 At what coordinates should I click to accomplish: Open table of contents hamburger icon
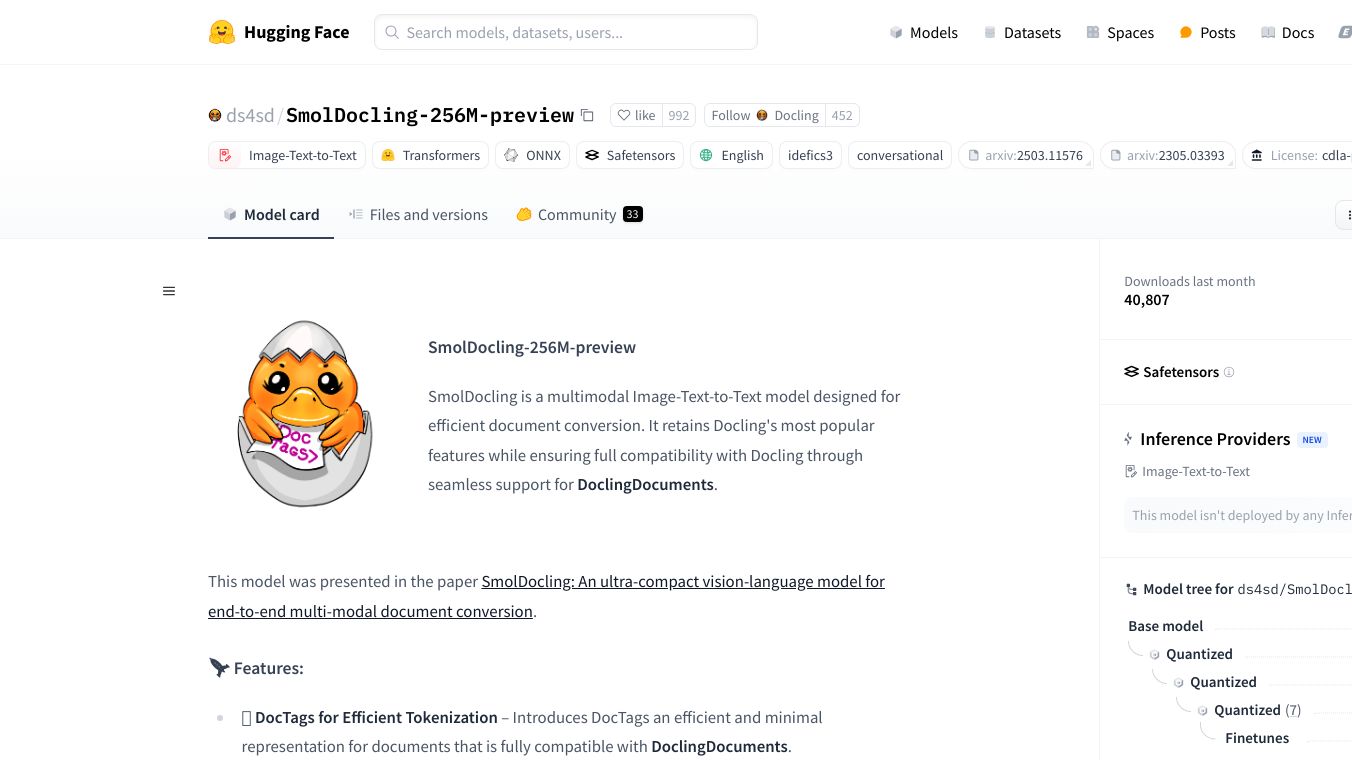pos(169,291)
